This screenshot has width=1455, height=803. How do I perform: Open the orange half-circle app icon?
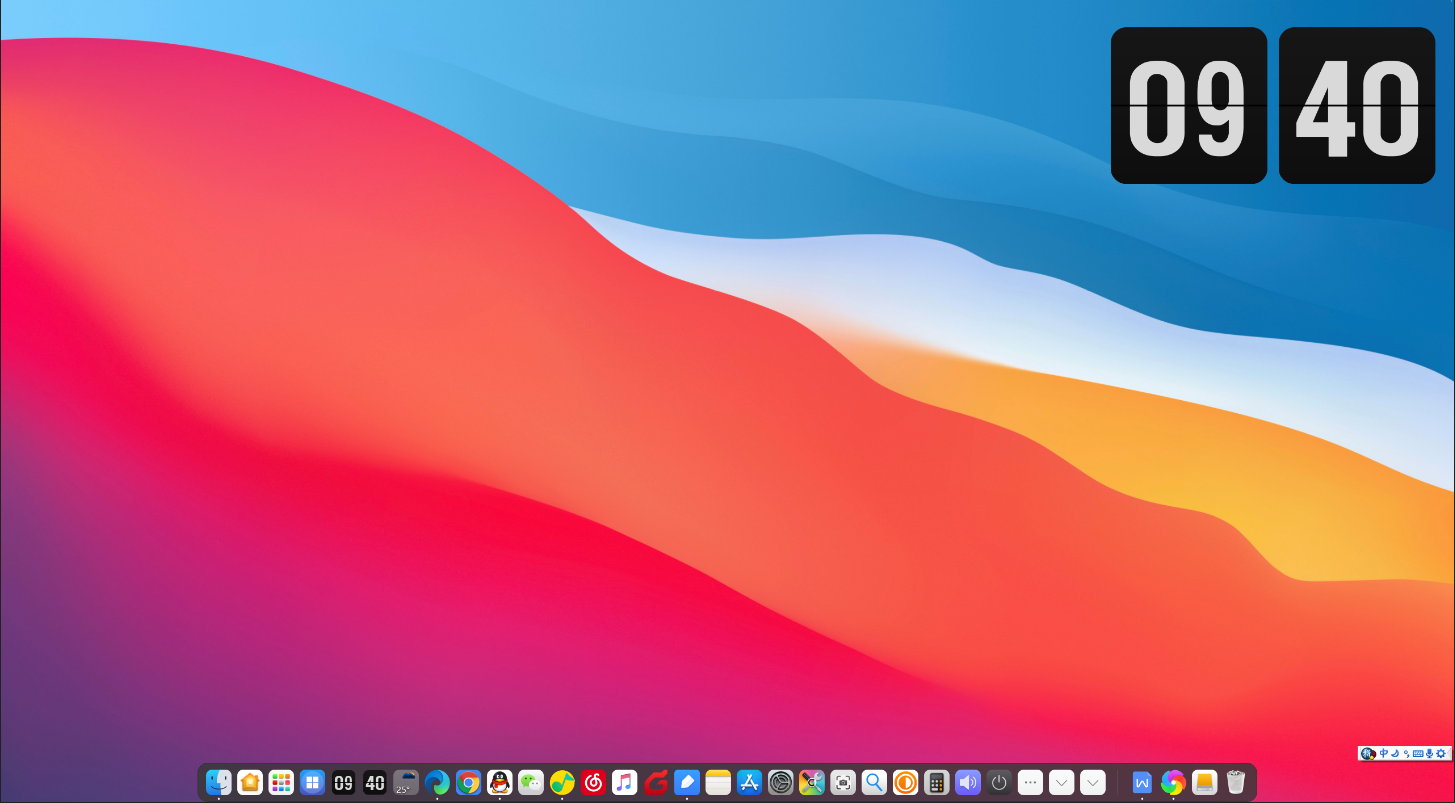coord(905,782)
